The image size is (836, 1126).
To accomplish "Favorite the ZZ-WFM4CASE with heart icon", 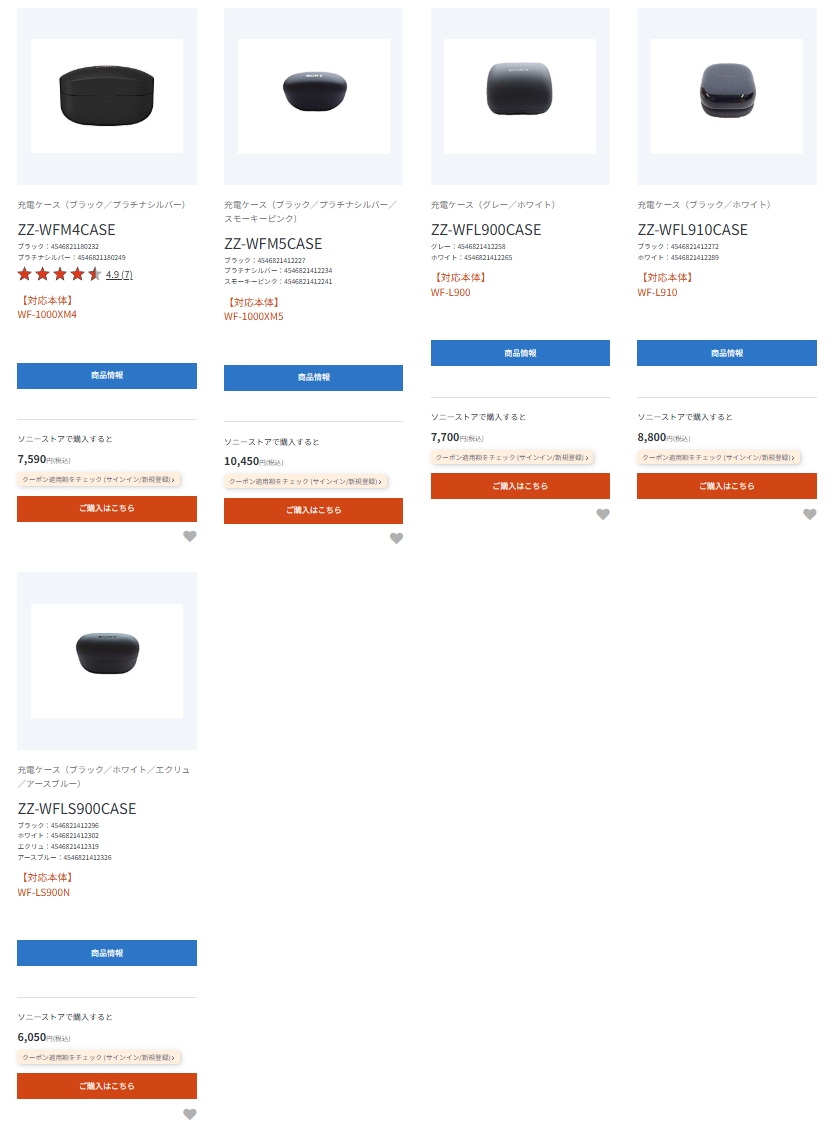I will click(190, 536).
